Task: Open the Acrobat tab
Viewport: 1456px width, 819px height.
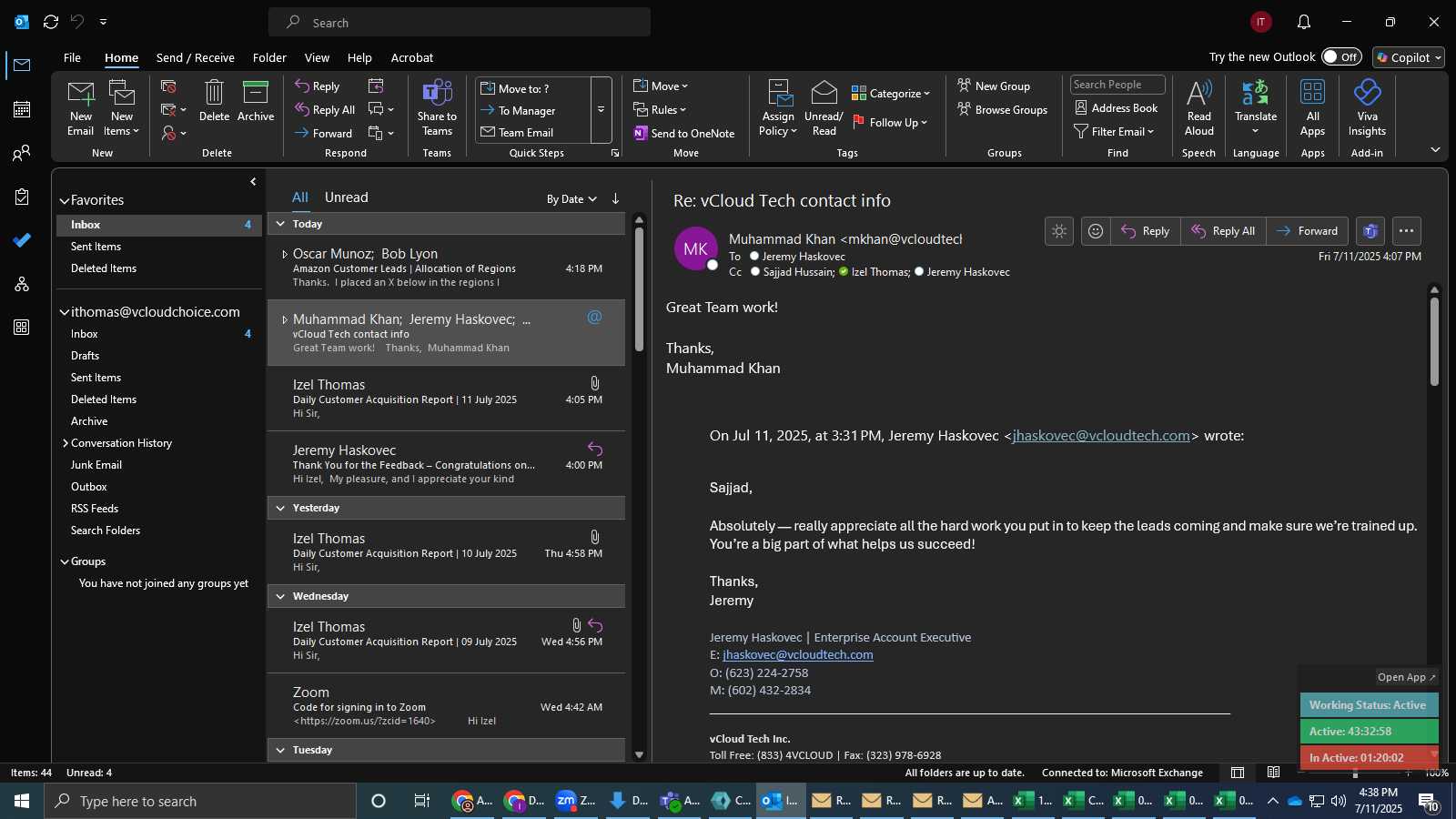Action: coord(411,57)
